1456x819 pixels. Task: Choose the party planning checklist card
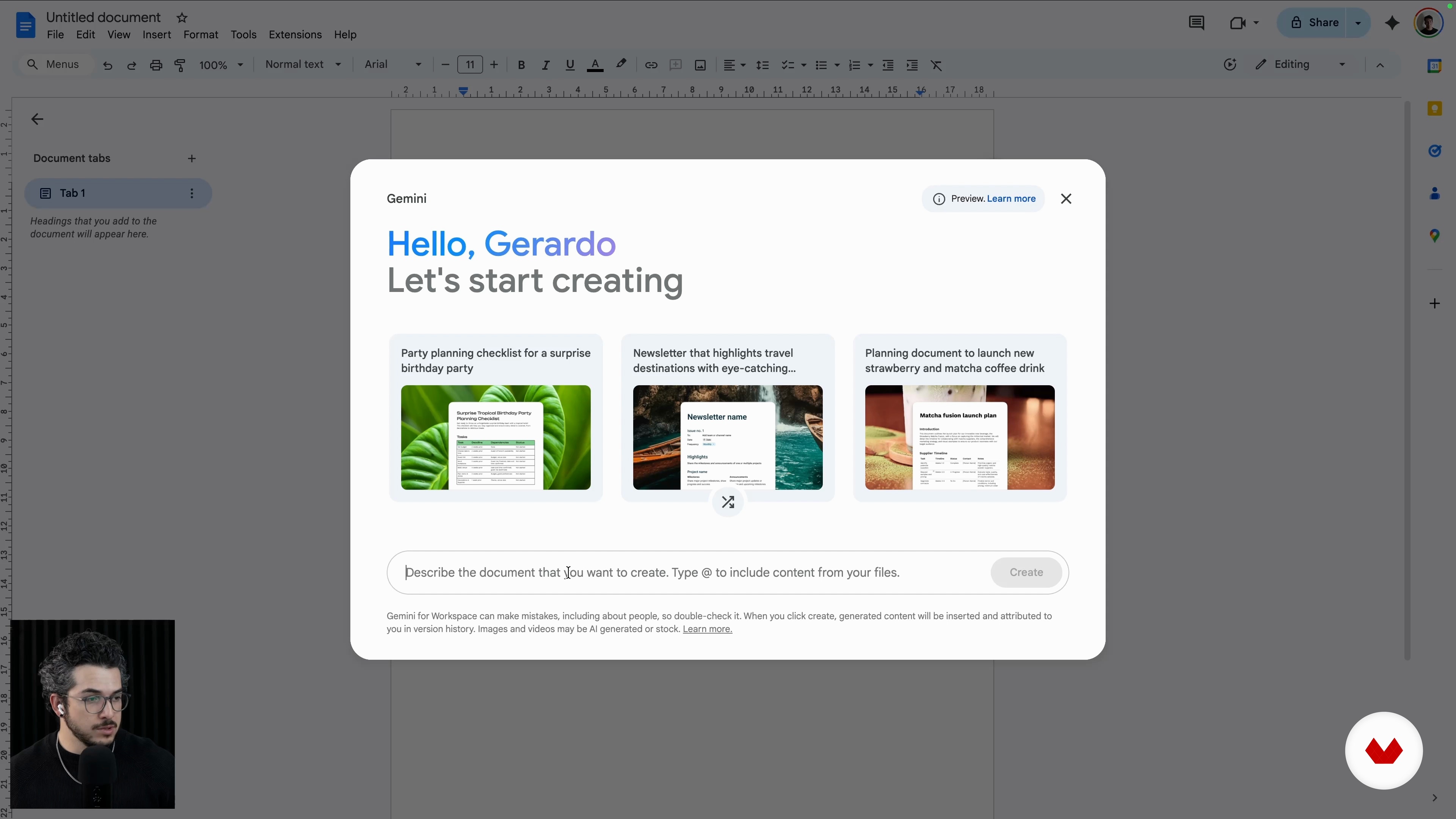(x=496, y=418)
